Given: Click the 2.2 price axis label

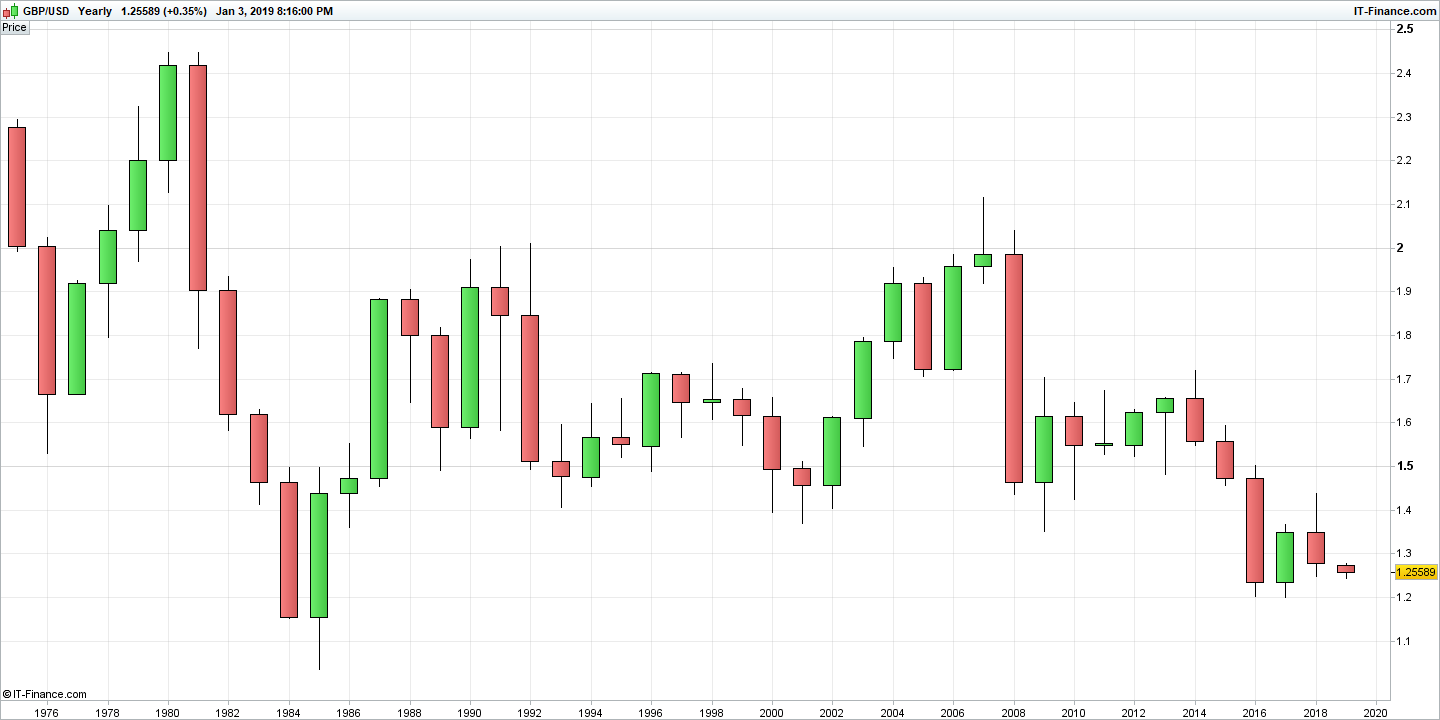Looking at the screenshot, I should pyautogui.click(x=1404, y=161).
